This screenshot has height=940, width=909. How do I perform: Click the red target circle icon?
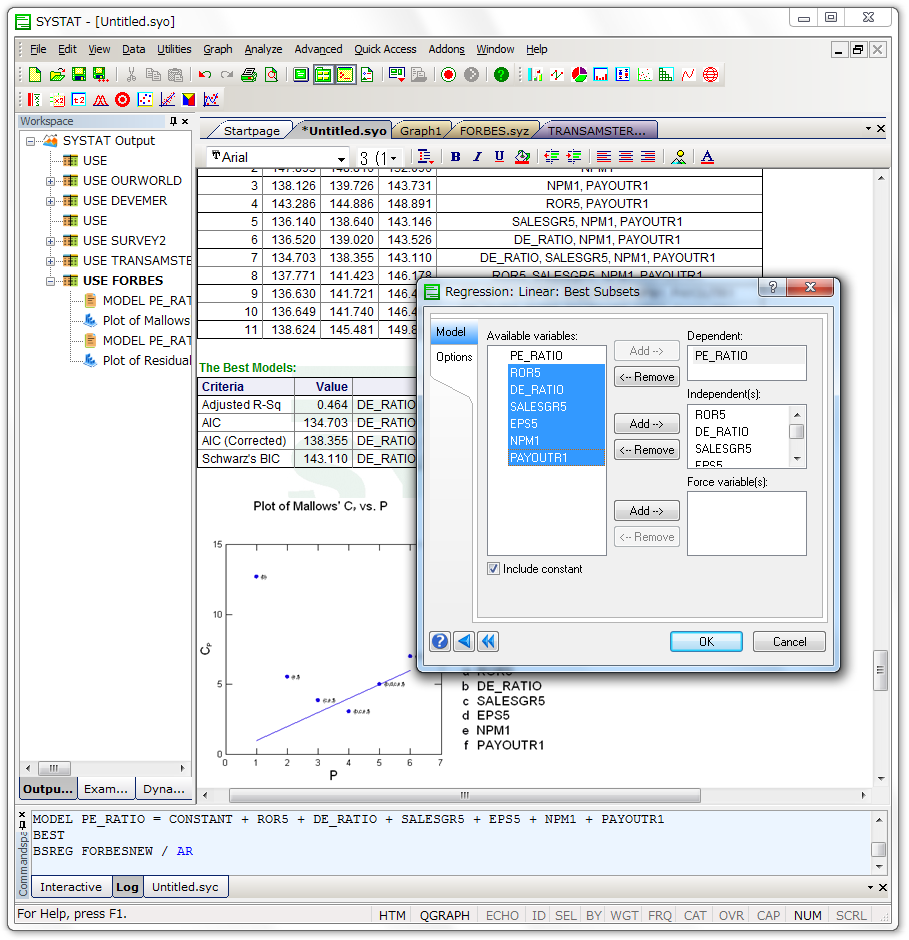point(122,100)
